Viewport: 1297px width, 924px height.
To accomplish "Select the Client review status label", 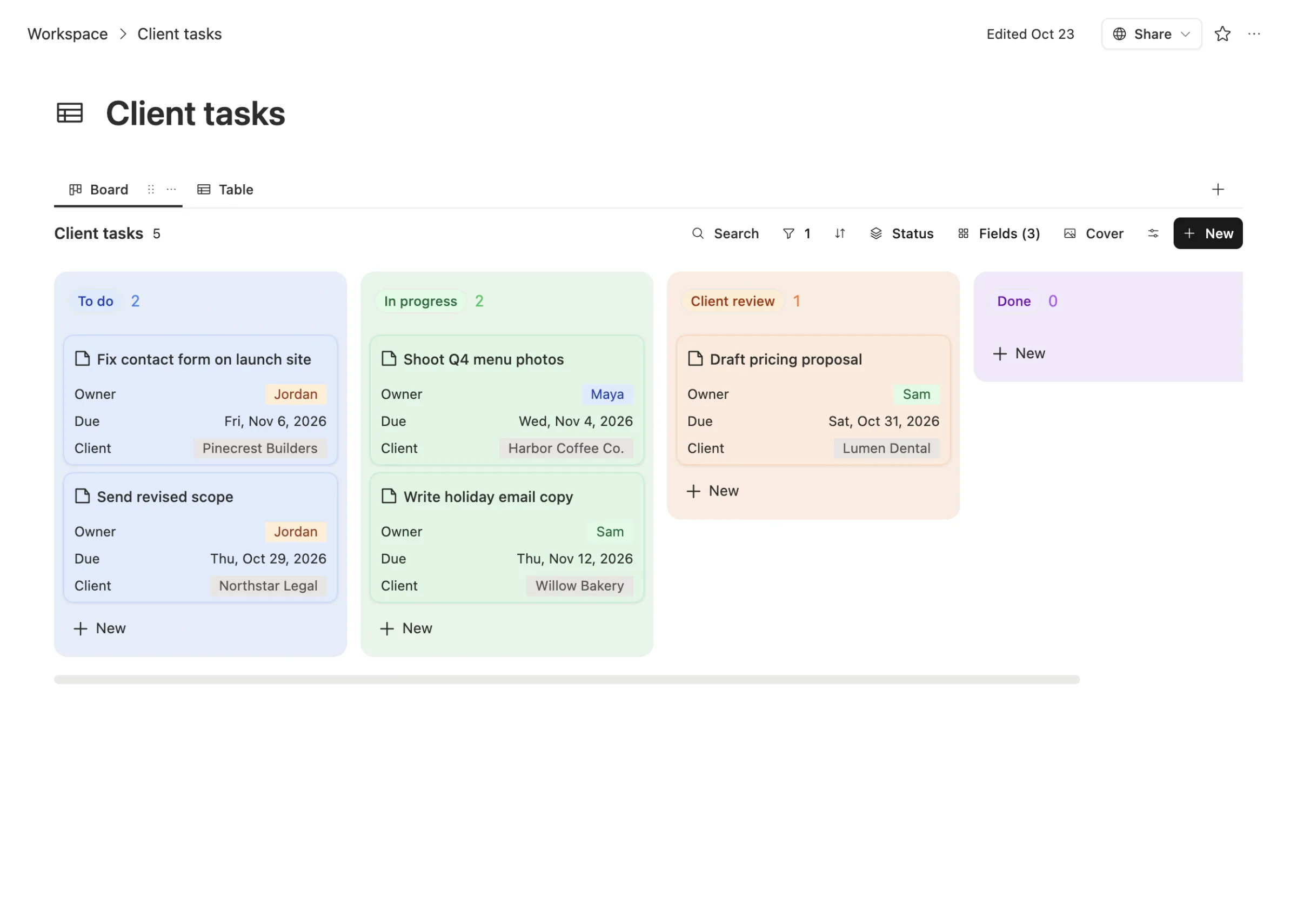I will tap(732, 301).
